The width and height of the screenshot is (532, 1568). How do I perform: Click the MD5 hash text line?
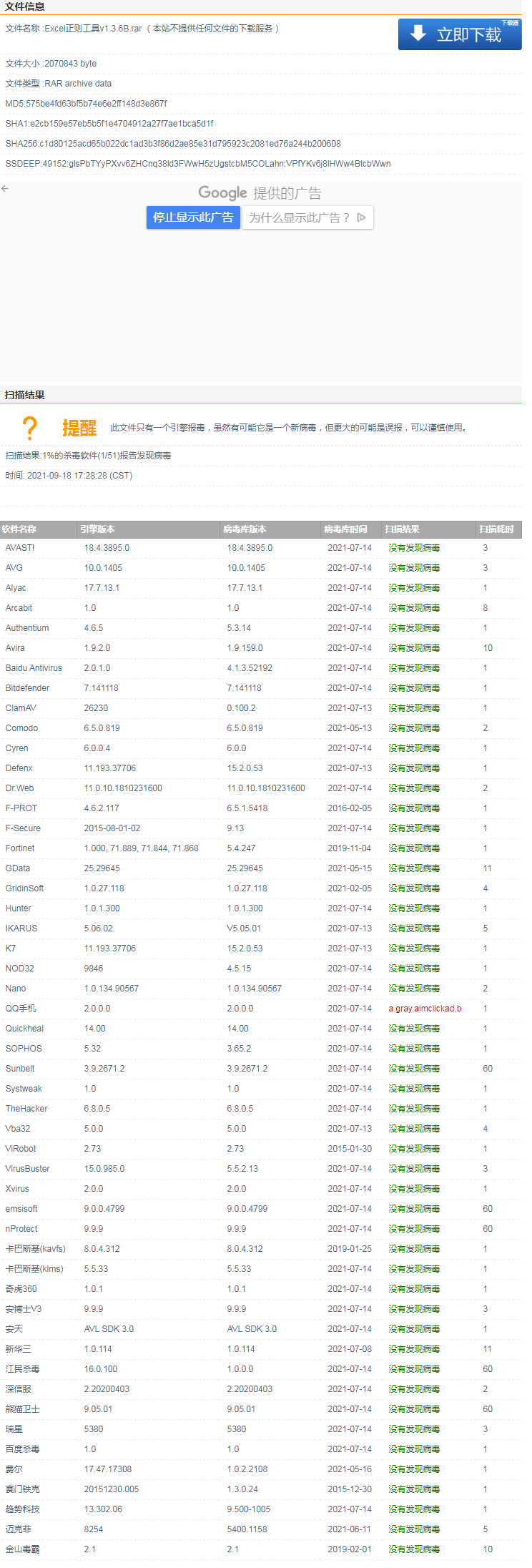(x=86, y=104)
